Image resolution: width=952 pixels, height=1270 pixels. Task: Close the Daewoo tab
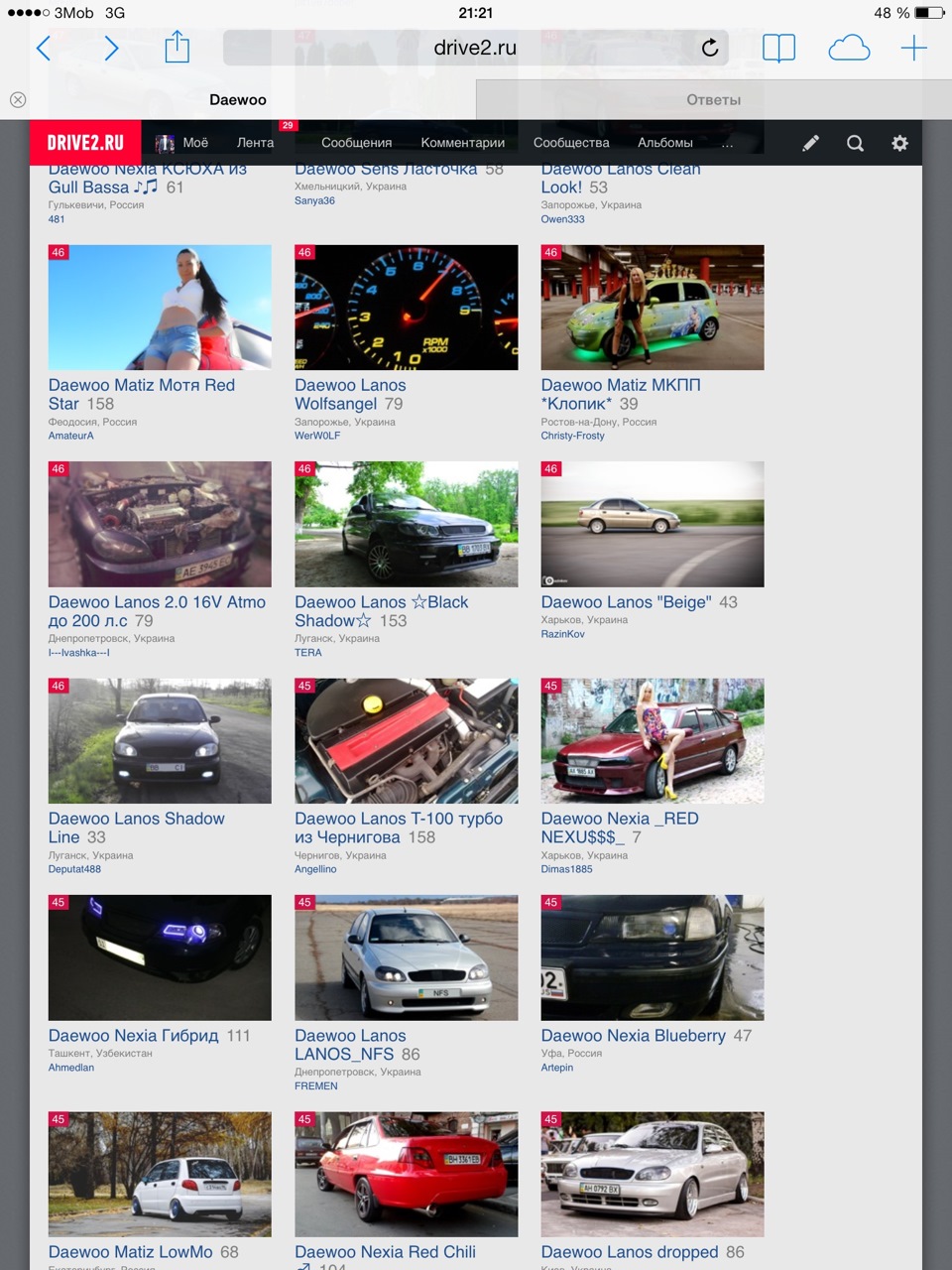[x=18, y=99]
